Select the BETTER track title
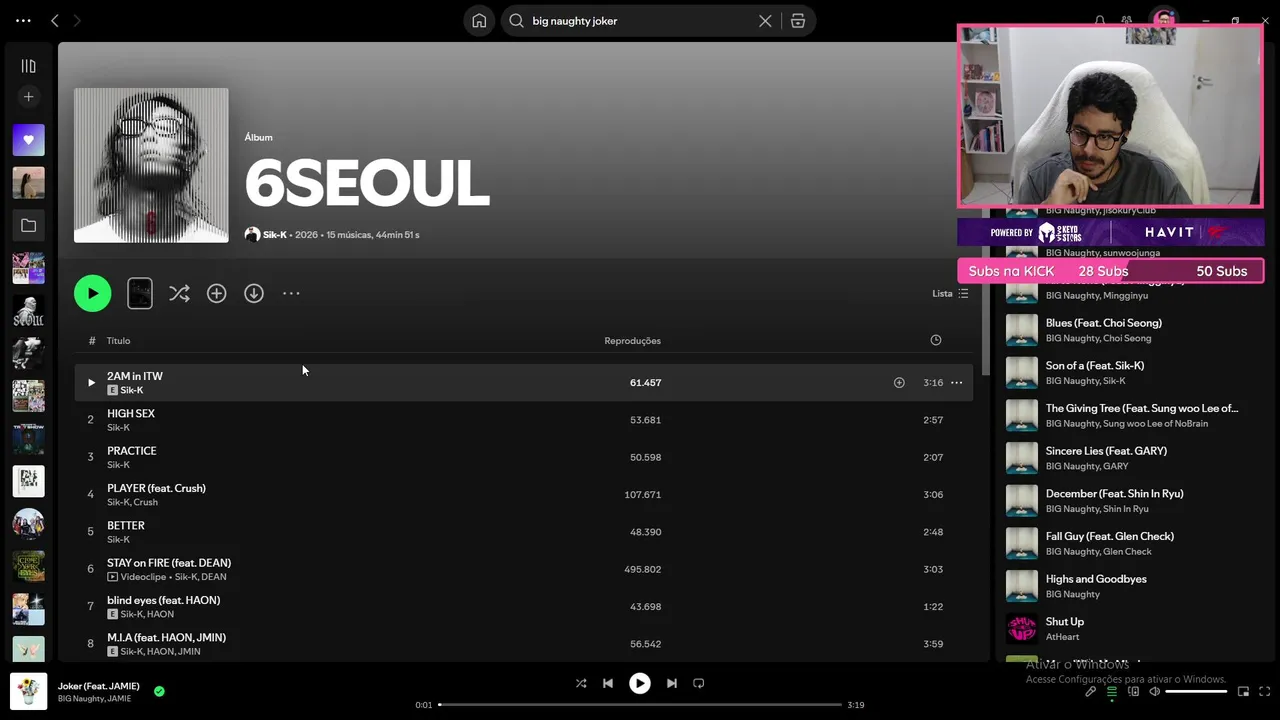Image resolution: width=1280 pixels, height=720 pixels. [126, 525]
